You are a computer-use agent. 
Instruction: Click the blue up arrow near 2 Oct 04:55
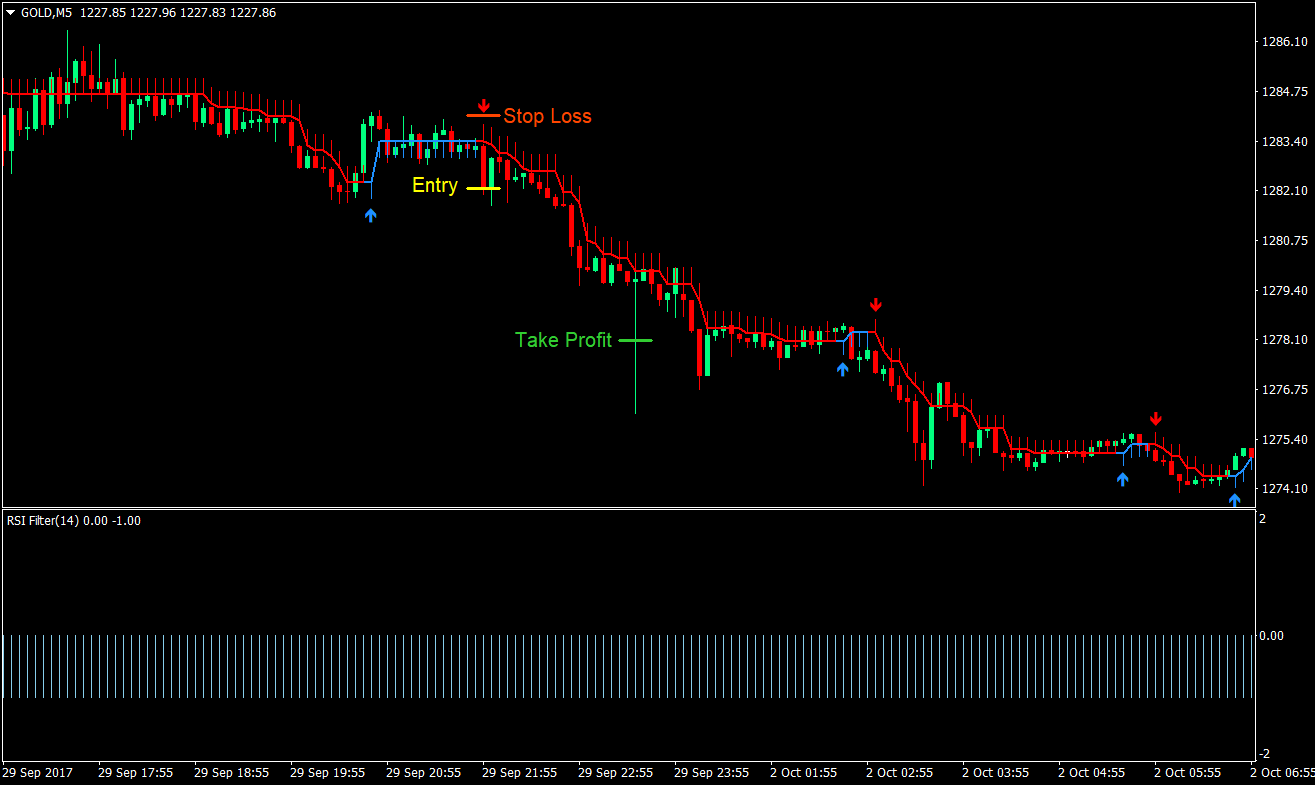pos(1122,479)
